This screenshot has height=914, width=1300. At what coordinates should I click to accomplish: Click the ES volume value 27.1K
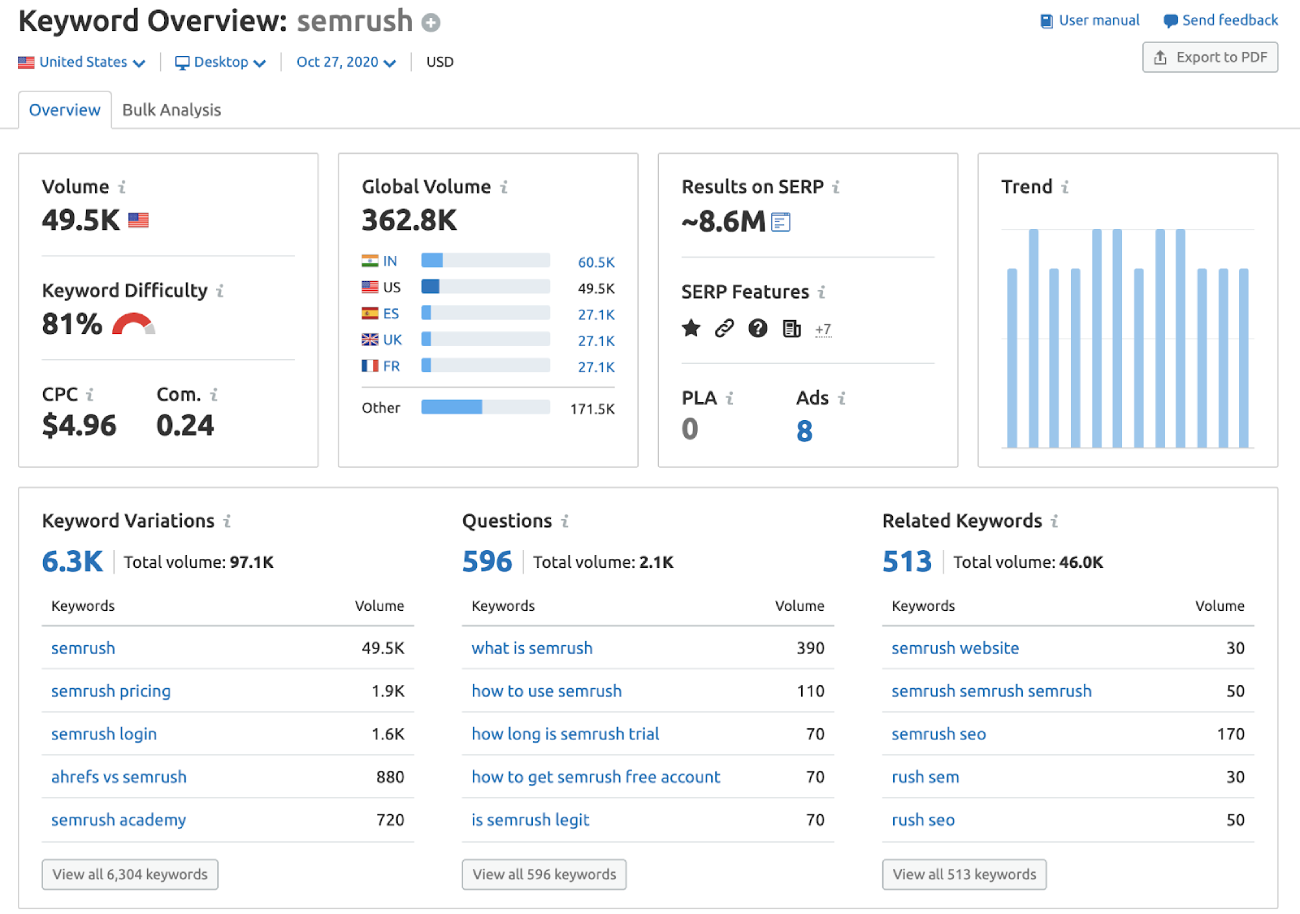[596, 314]
